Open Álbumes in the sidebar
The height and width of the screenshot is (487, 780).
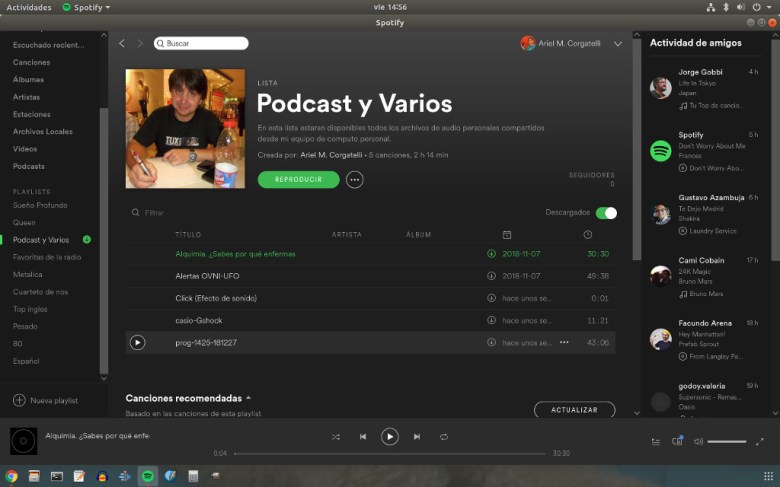(x=28, y=80)
